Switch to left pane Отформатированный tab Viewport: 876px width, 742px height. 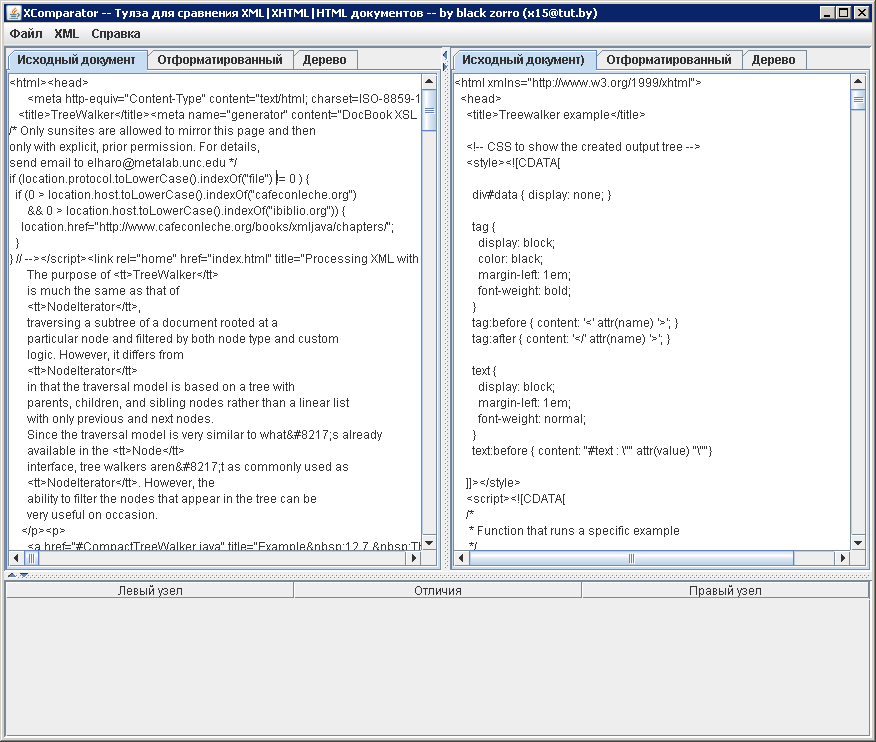pyautogui.click(x=220, y=60)
